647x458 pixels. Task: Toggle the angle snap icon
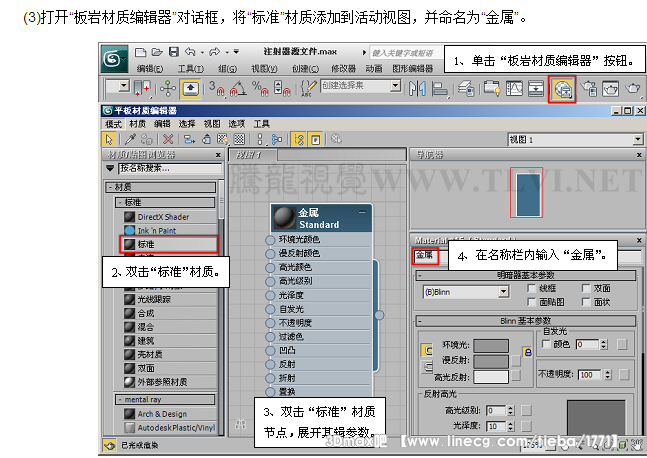238,88
